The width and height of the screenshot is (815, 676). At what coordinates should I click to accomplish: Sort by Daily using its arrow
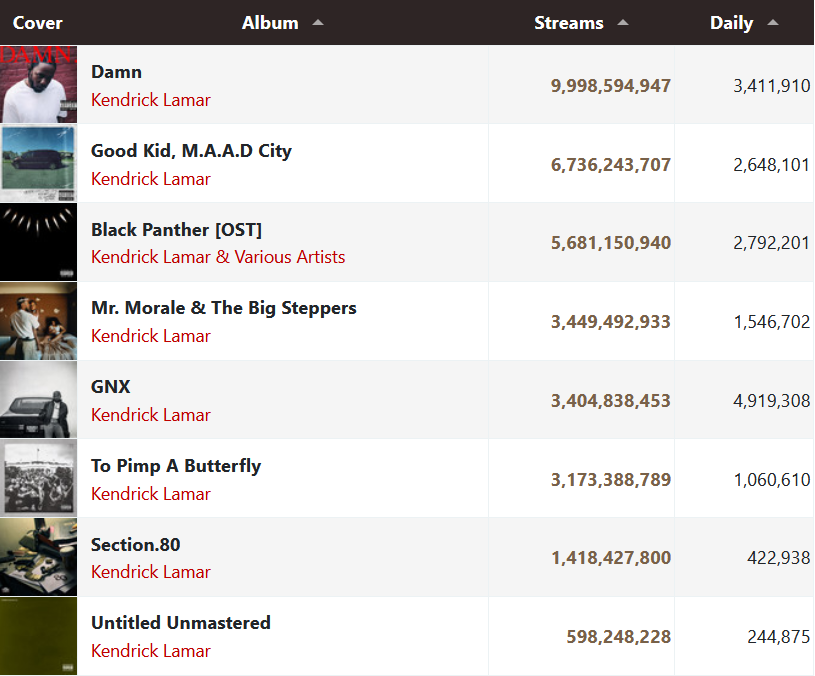pos(772,23)
